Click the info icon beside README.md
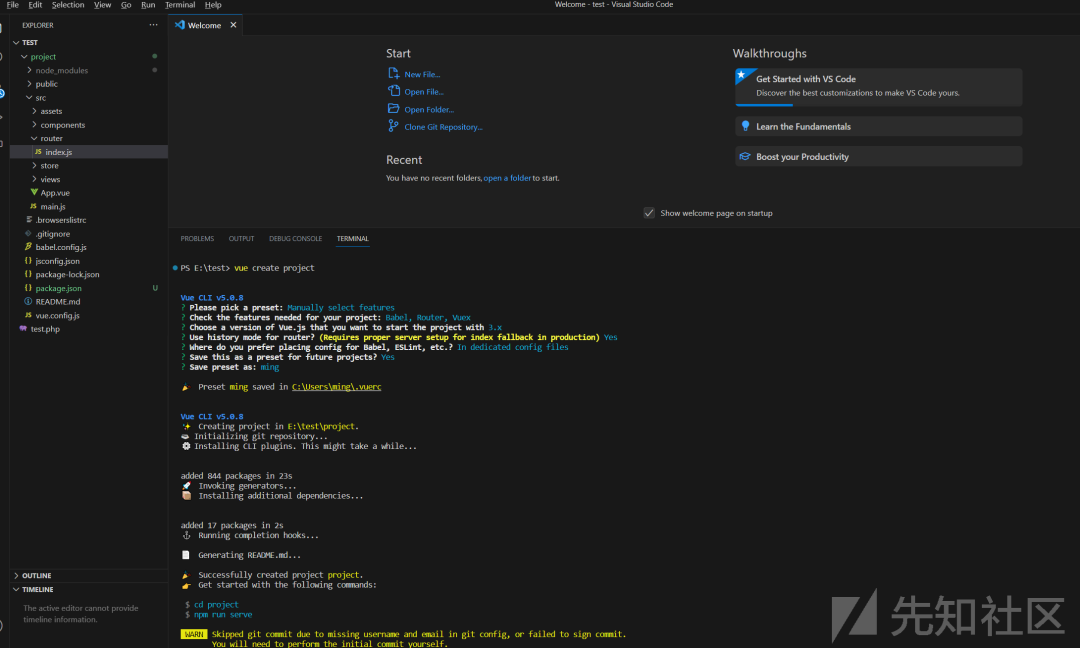 (x=28, y=301)
